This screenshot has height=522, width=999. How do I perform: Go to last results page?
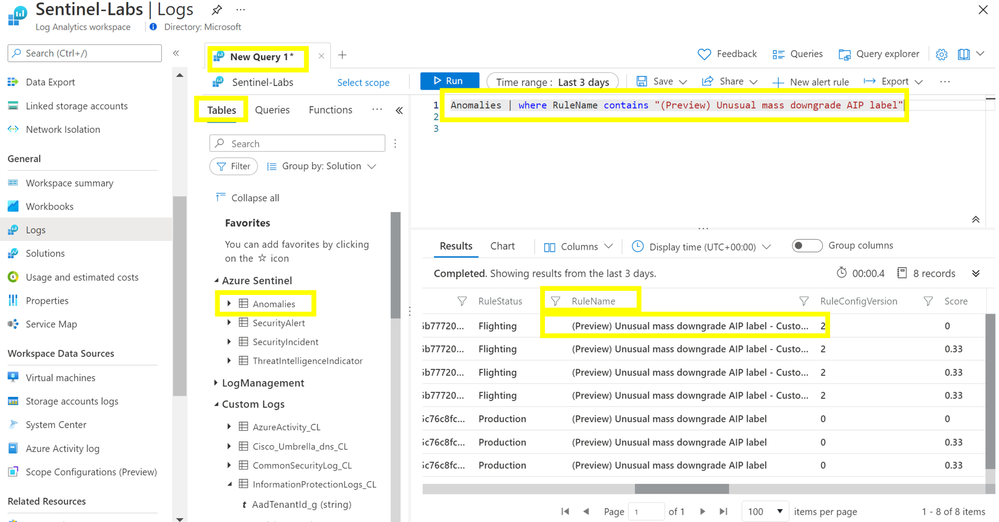coord(723,511)
